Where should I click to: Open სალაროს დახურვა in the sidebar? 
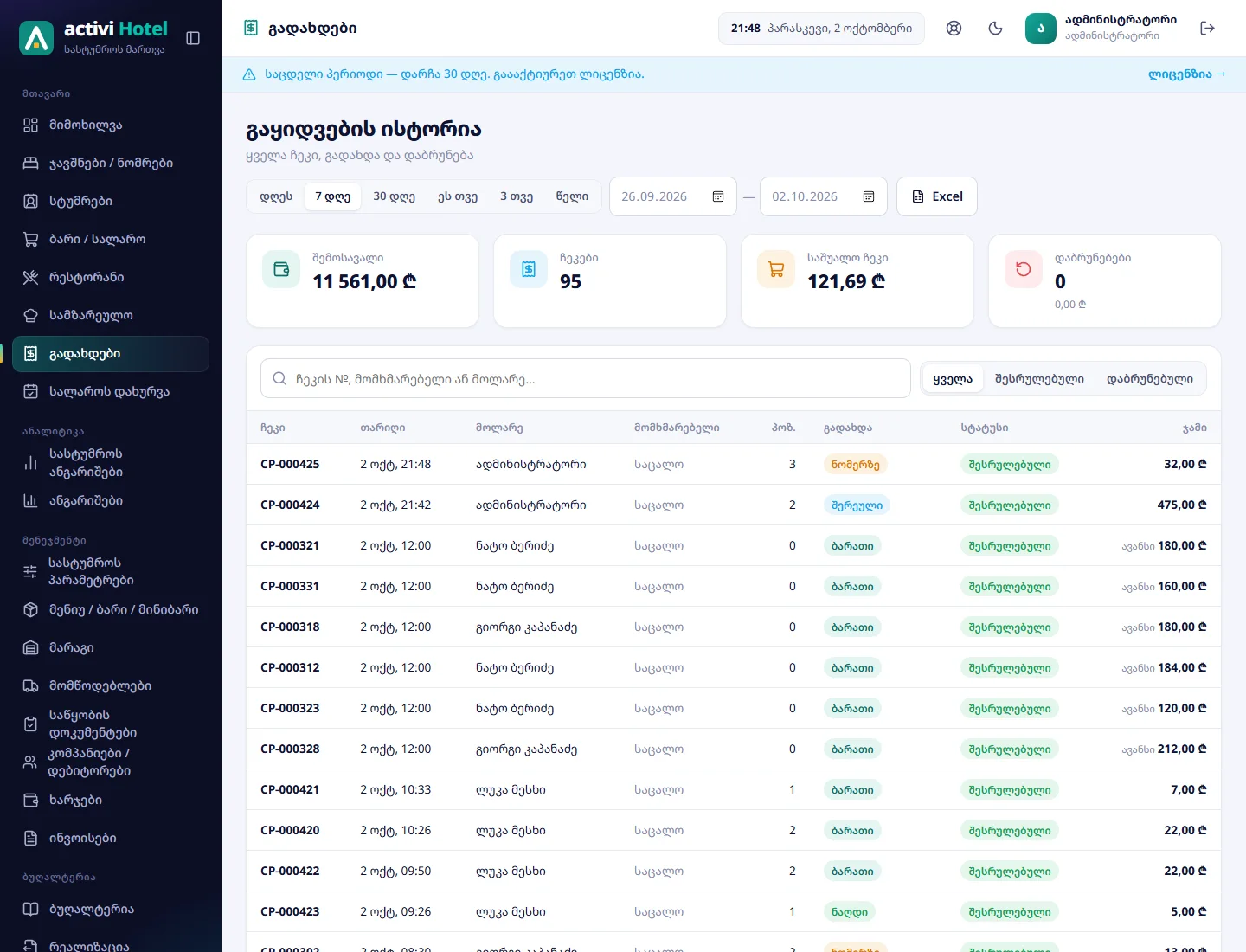[111, 391]
